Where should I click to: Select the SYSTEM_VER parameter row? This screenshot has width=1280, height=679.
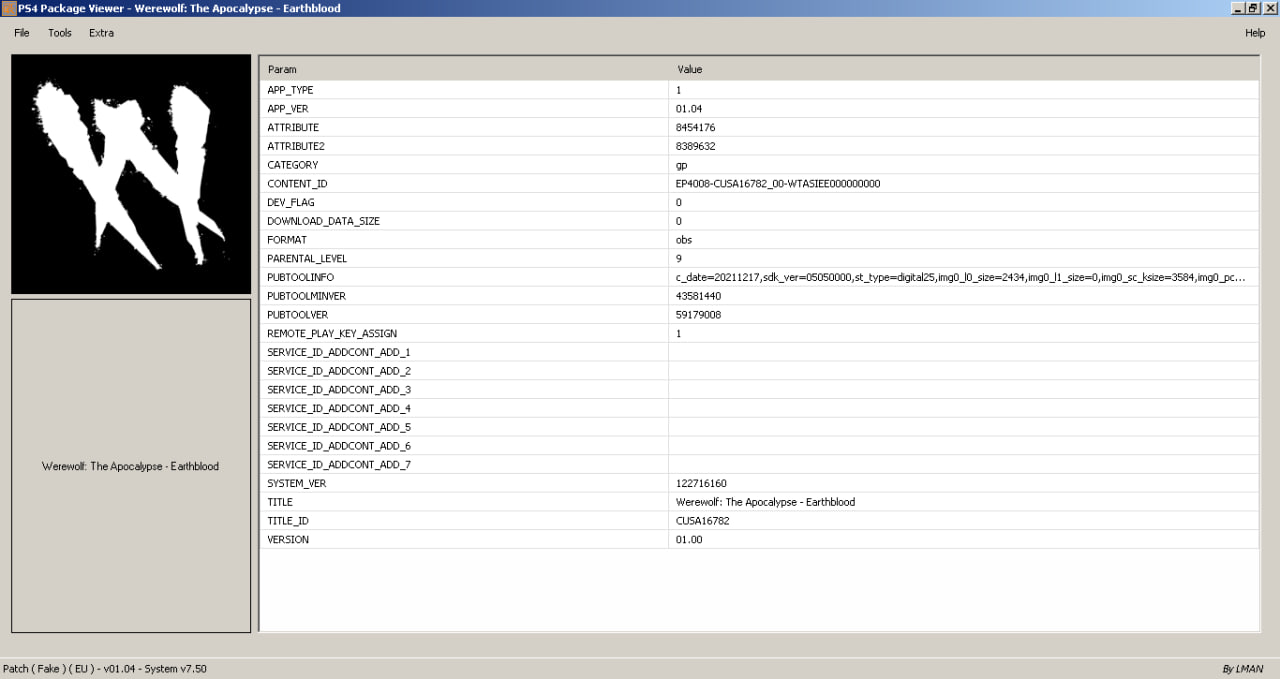click(x=760, y=483)
